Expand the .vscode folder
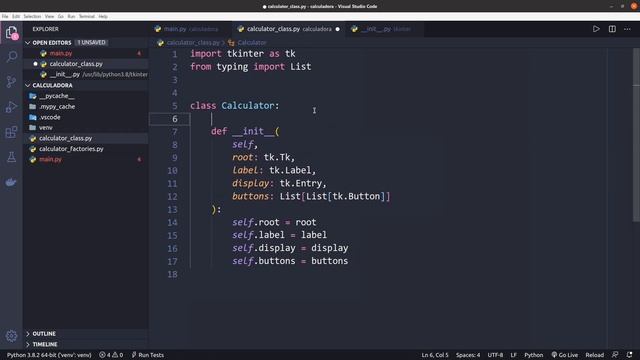 (x=49, y=117)
